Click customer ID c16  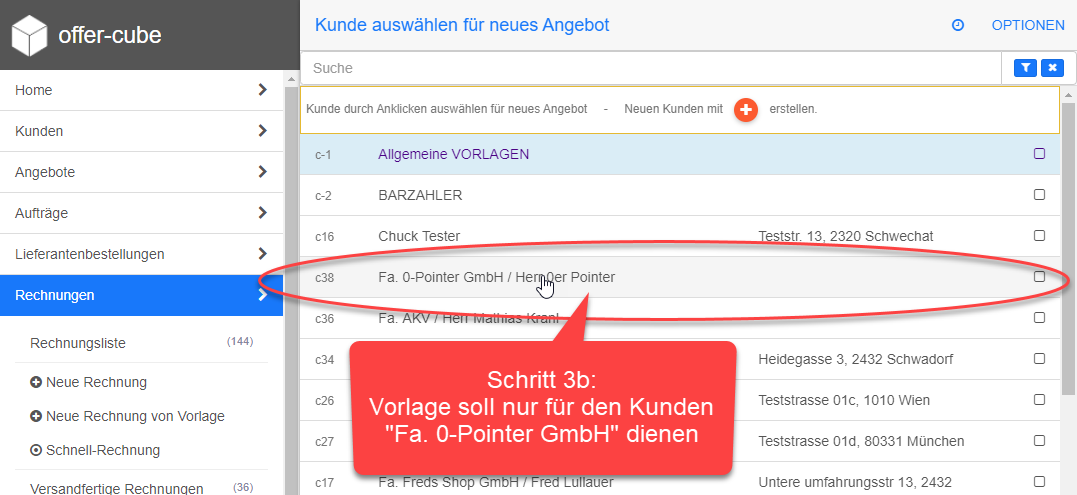[324, 237]
